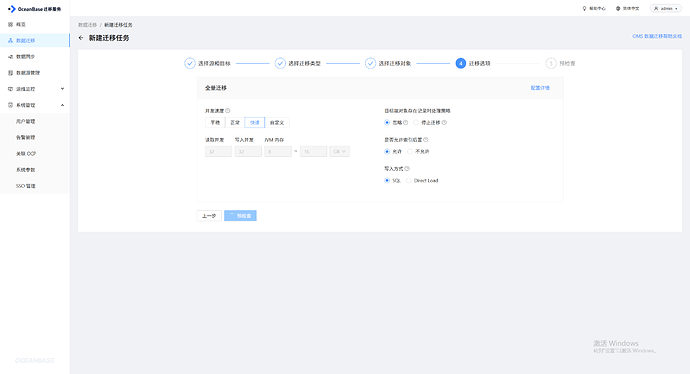The image size is (690, 374).
Task: Click the 读取并发 input field
Action: (218, 152)
